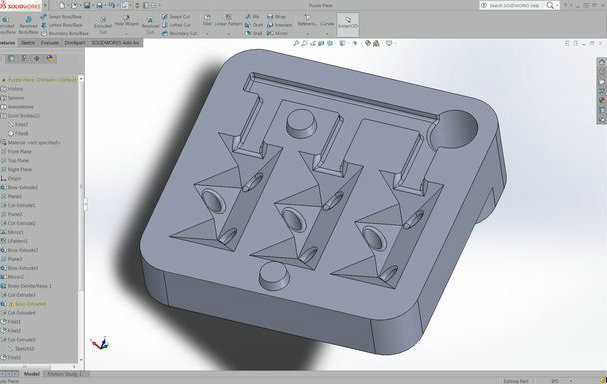Select the Boss-Extrude1 feature
The width and height of the screenshot is (607, 384).
pos(20,187)
